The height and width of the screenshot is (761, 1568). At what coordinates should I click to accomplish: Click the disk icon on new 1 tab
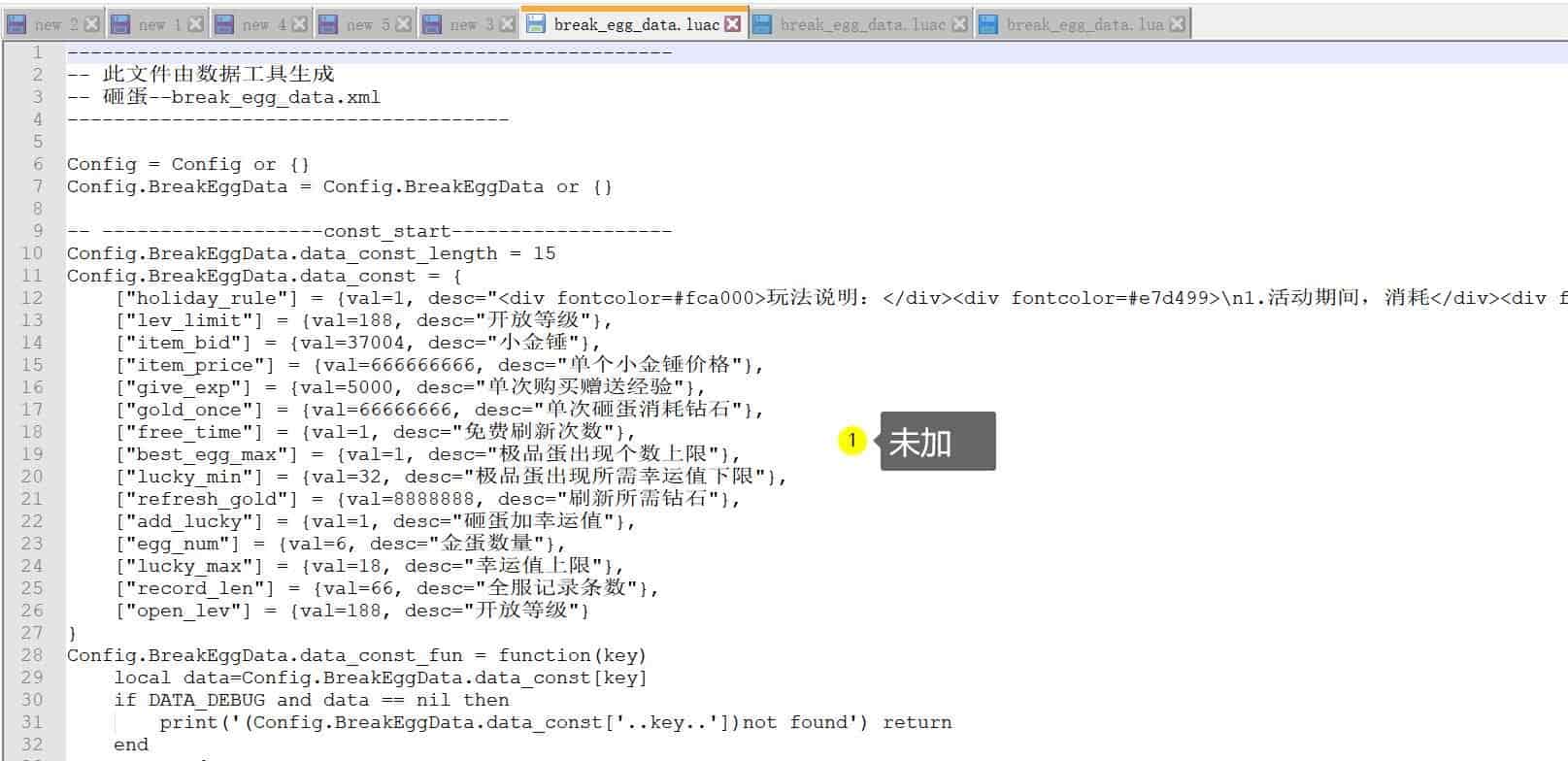[120, 24]
